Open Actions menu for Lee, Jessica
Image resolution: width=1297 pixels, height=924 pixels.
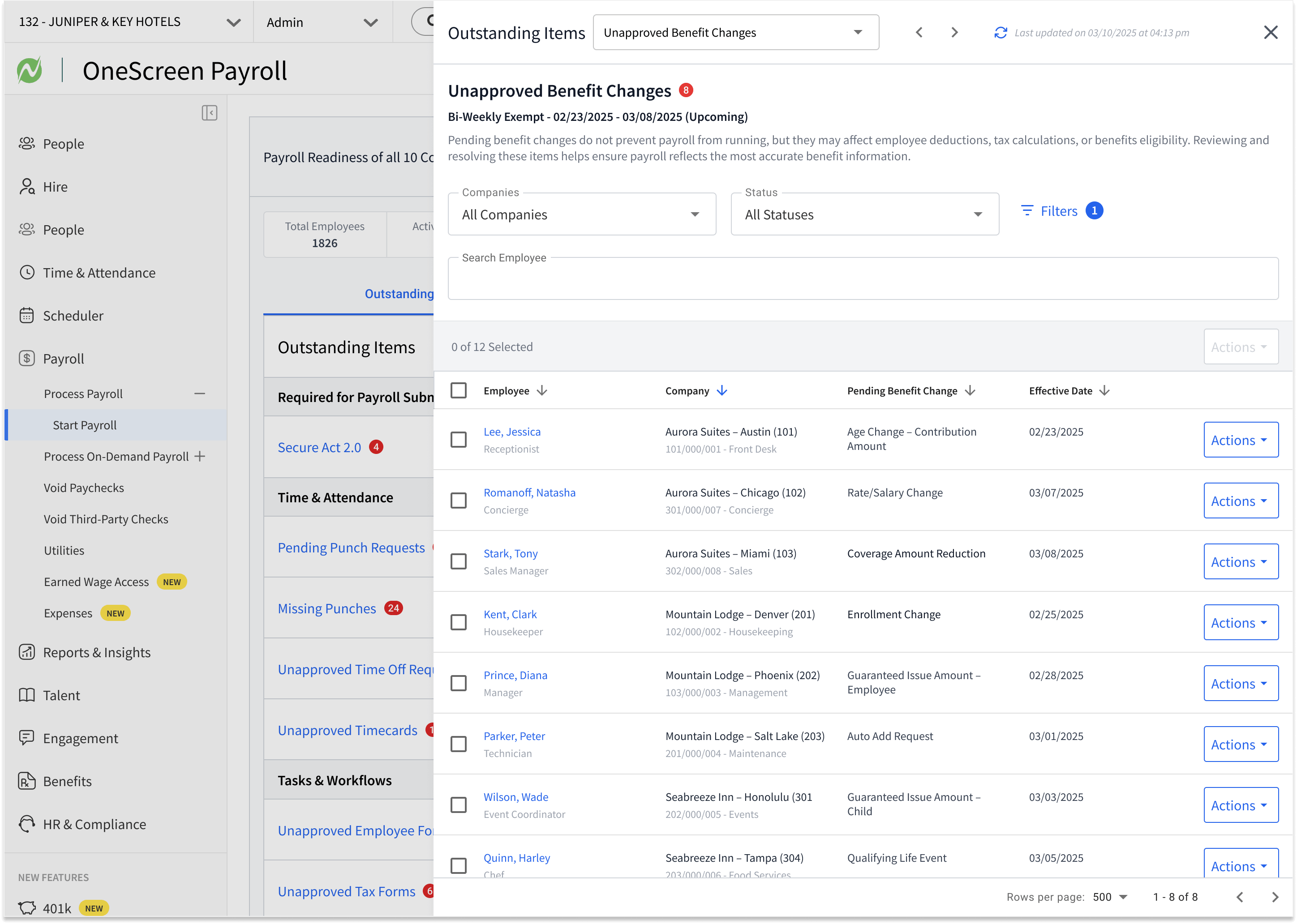click(1241, 440)
